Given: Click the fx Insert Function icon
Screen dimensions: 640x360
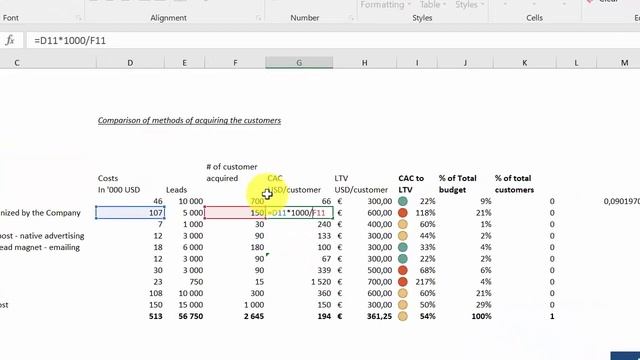Looking at the screenshot, I should (x=10, y=40).
